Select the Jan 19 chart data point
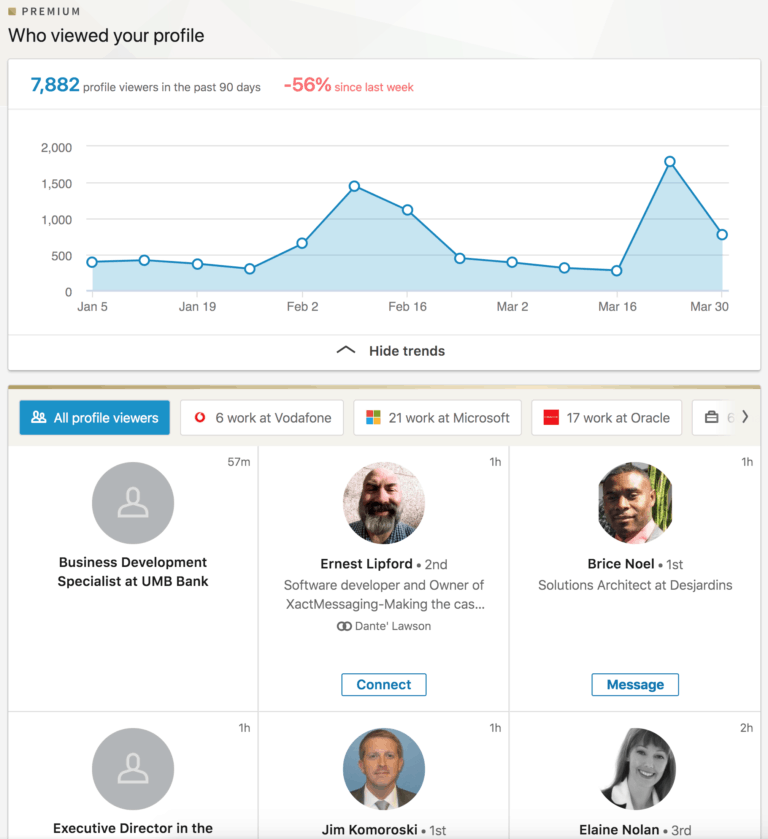768x839 pixels. tap(197, 264)
